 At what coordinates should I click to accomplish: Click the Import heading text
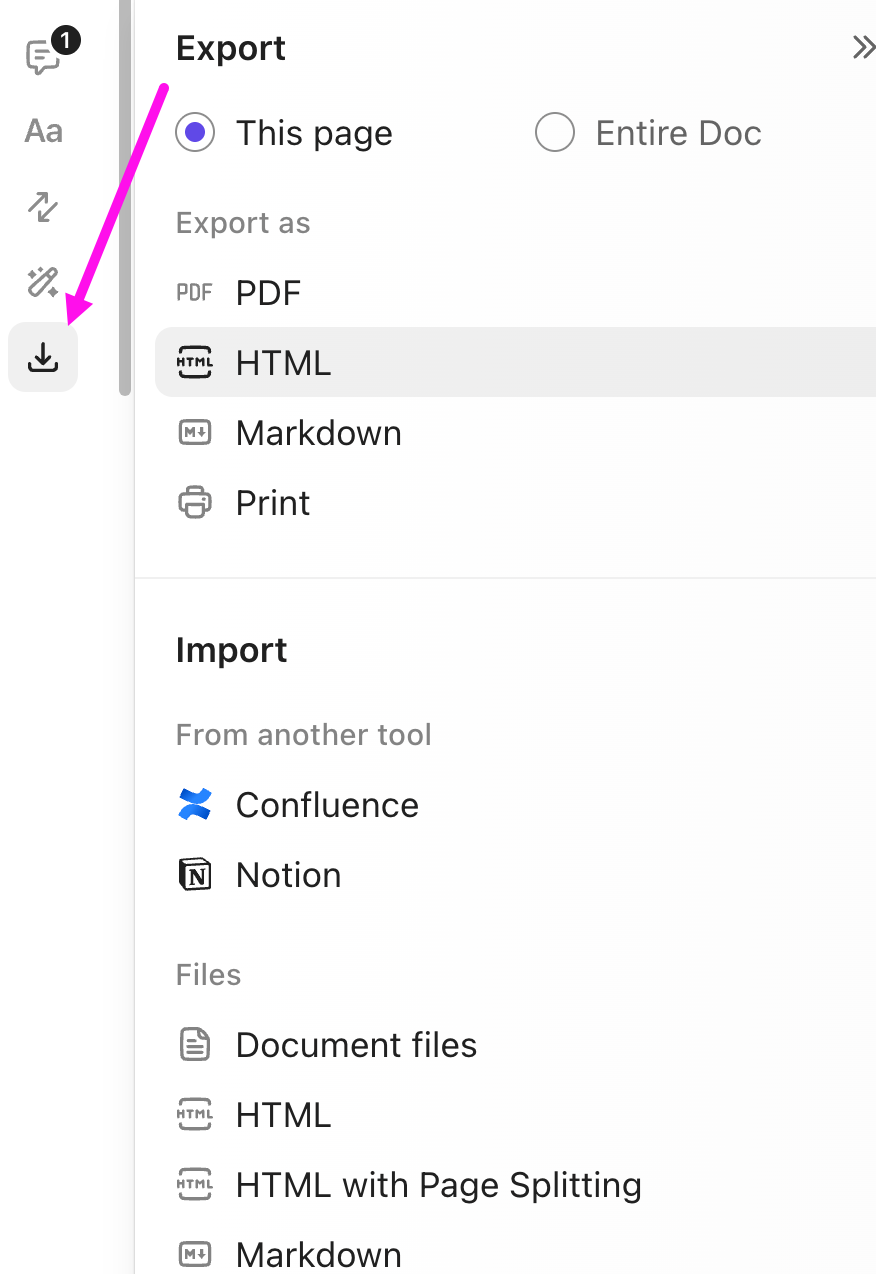(x=231, y=650)
